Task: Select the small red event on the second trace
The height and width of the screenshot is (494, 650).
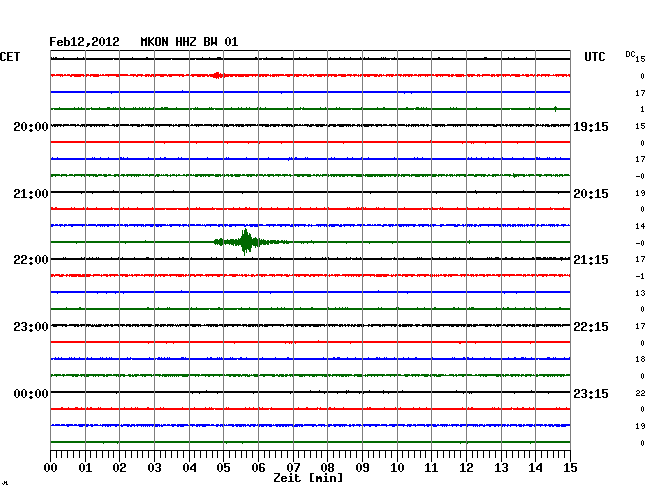Action: point(217,75)
